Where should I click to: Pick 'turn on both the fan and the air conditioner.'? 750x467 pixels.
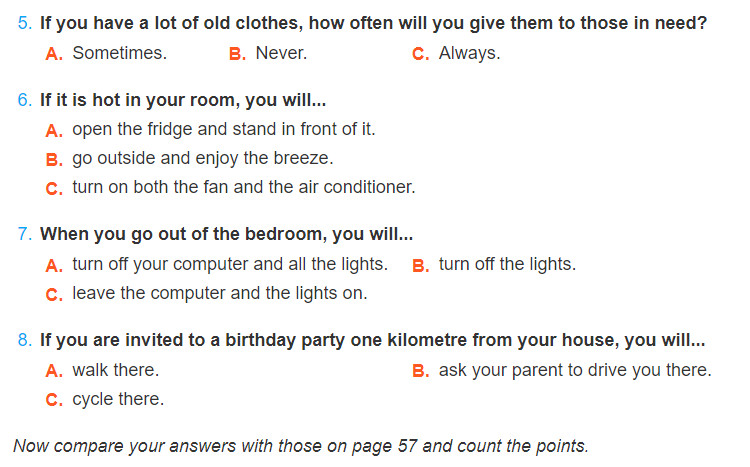click(x=244, y=187)
